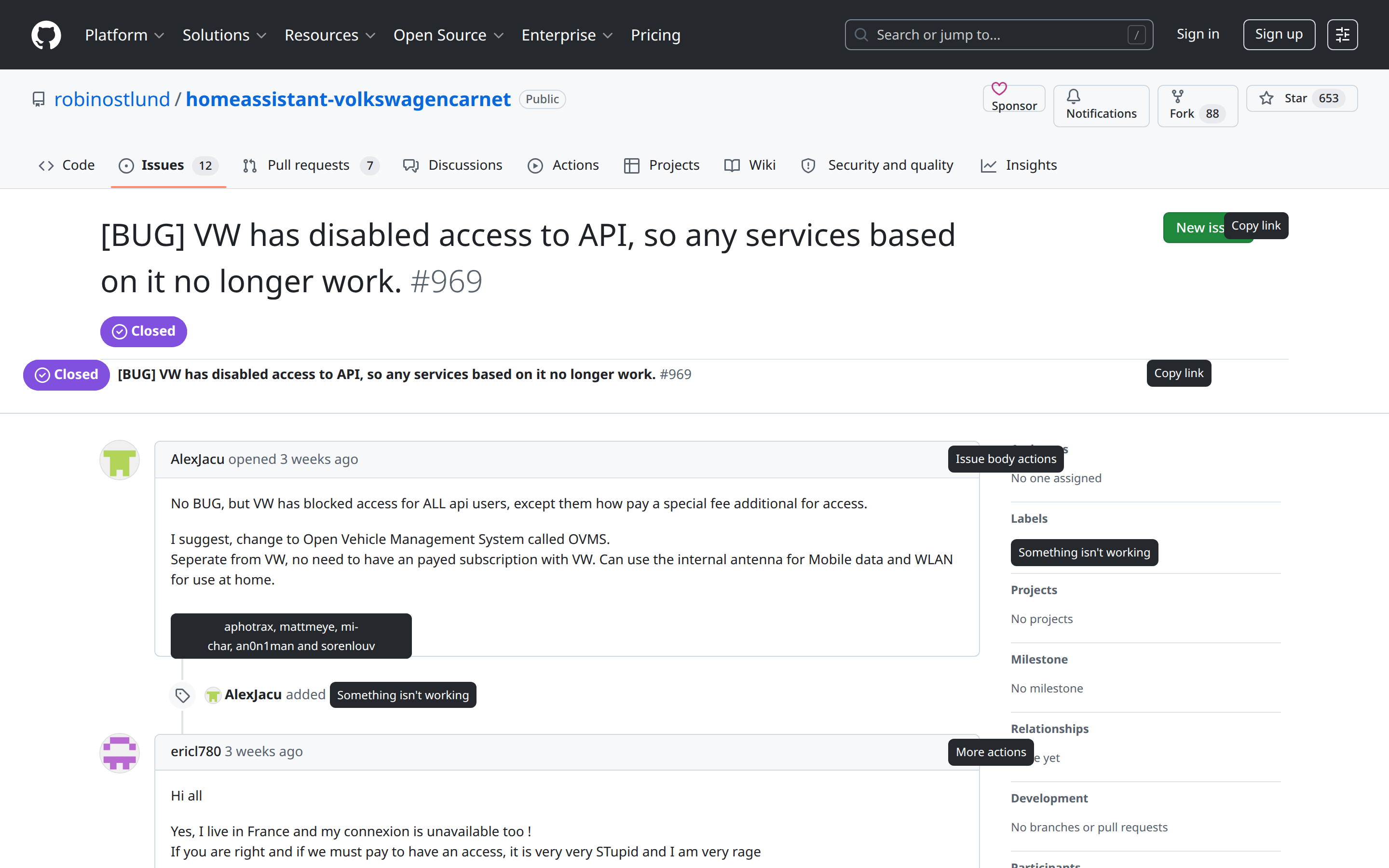Open AlexJacu profile in issue header
1389x868 pixels.
click(x=197, y=459)
